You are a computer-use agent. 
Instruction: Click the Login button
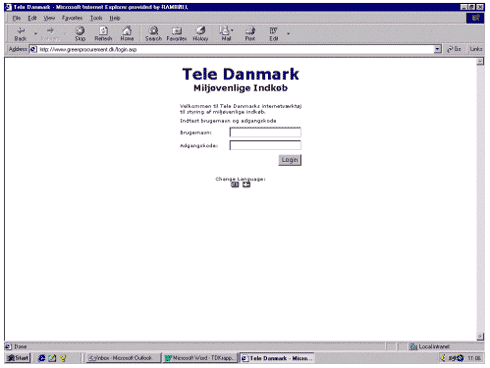[x=290, y=160]
